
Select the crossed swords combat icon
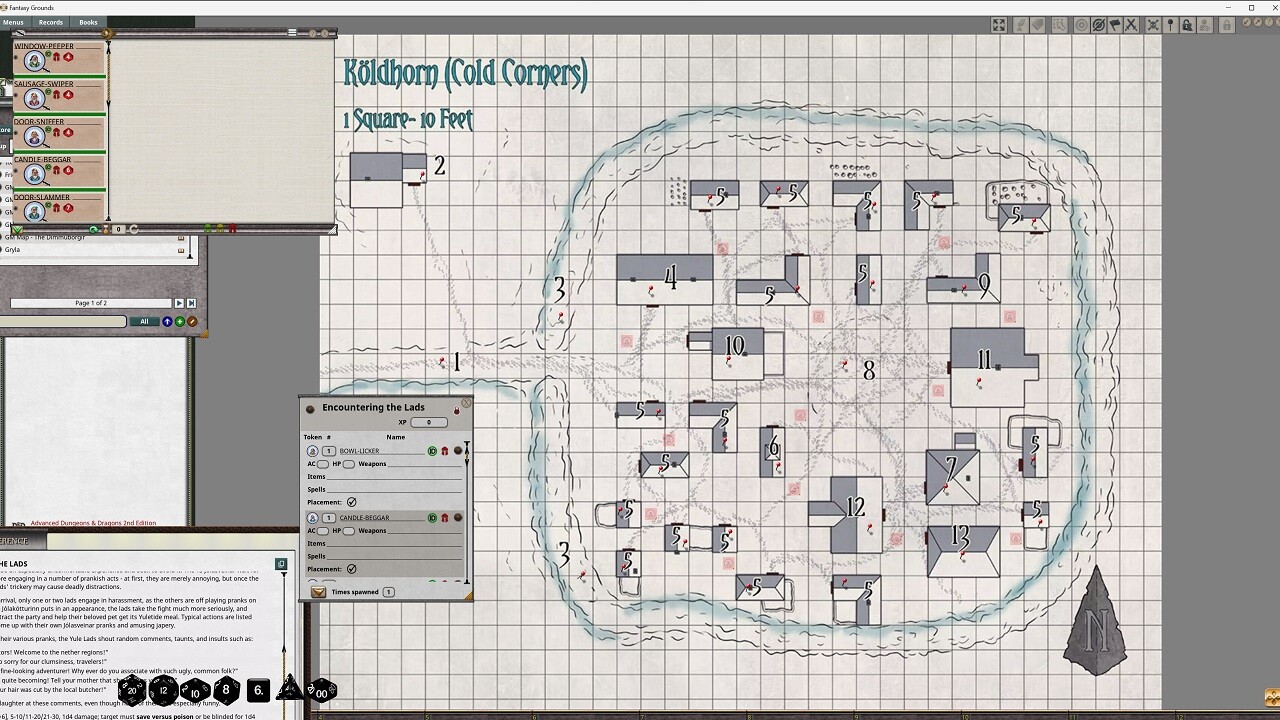pos(1131,25)
